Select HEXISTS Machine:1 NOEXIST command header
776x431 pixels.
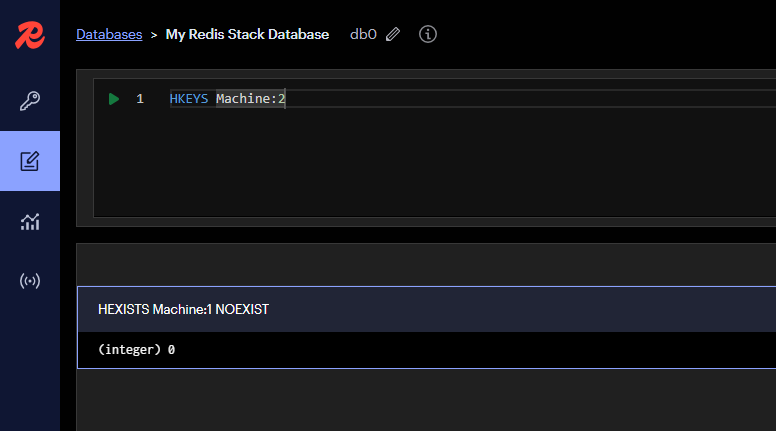coord(427,309)
